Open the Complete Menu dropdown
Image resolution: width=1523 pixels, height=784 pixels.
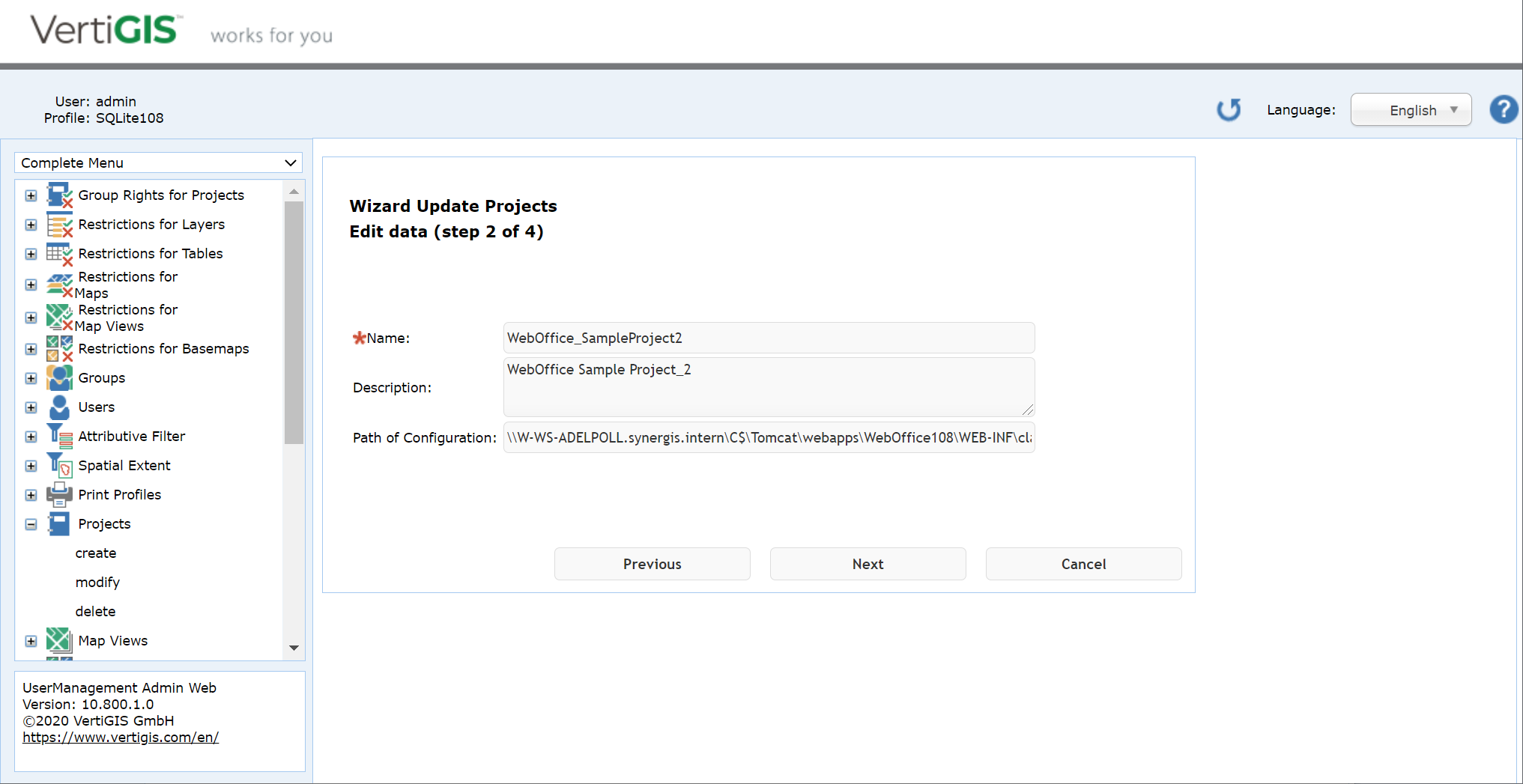(x=158, y=162)
